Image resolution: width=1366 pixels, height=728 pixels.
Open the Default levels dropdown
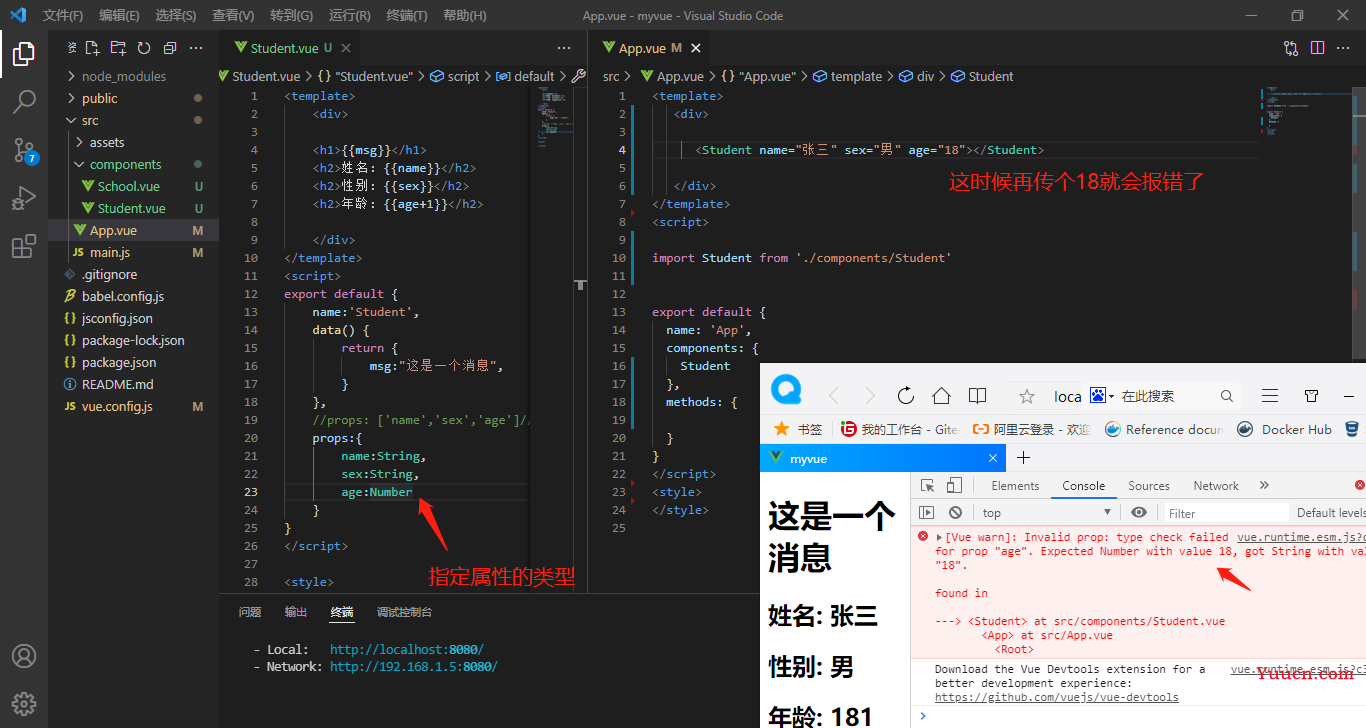pos(1330,513)
